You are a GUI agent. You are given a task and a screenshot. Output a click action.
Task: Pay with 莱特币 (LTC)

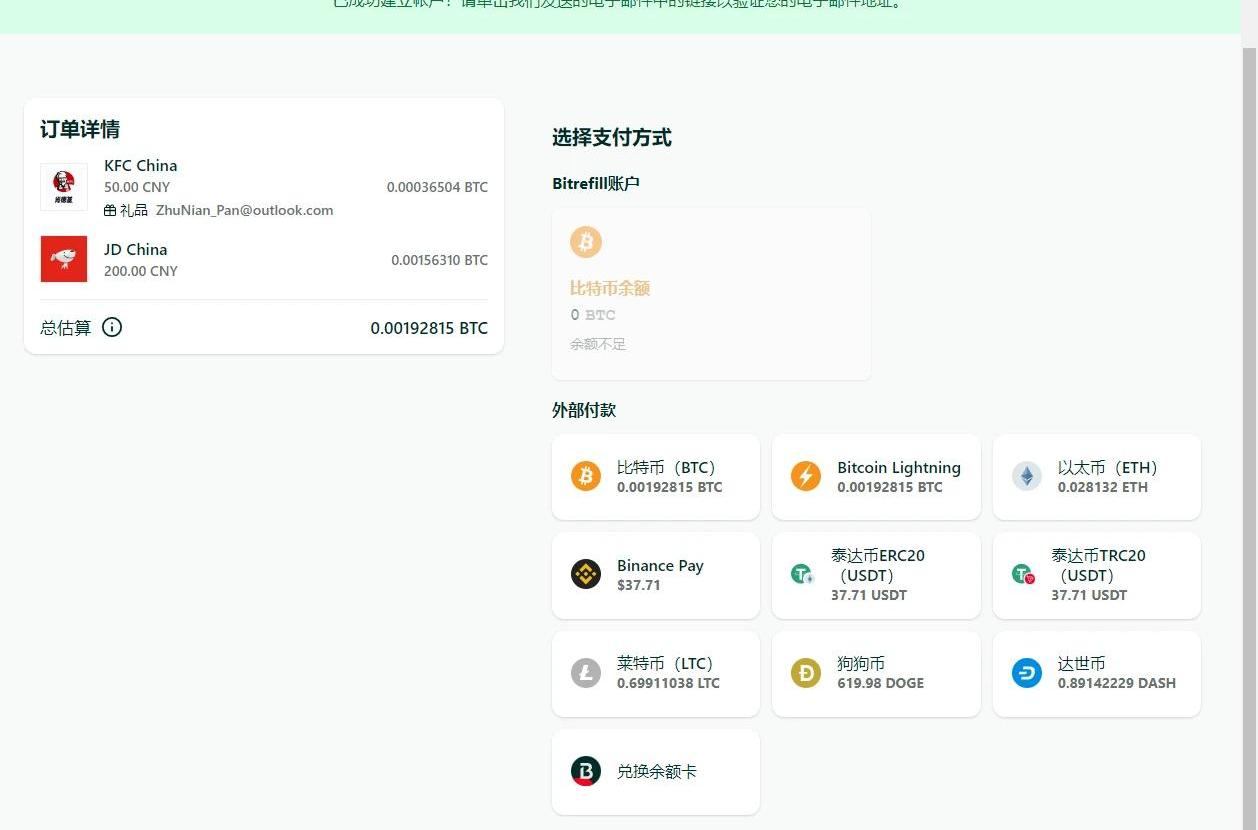[656, 674]
